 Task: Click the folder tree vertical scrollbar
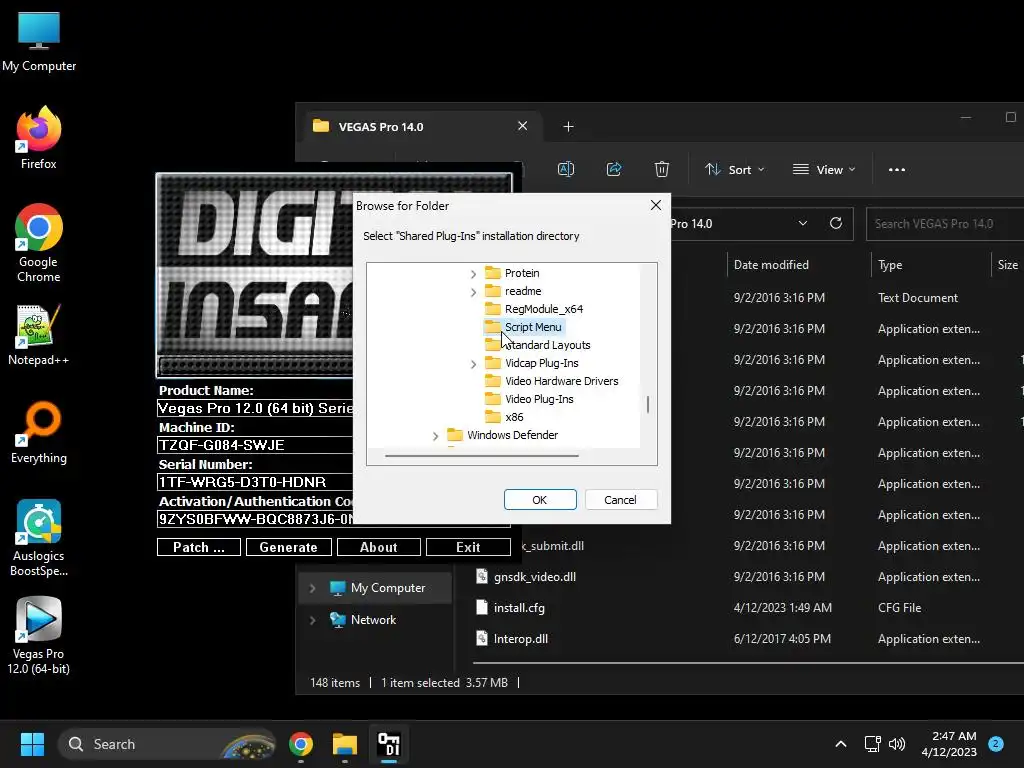pyautogui.click(x=648, y=404)
